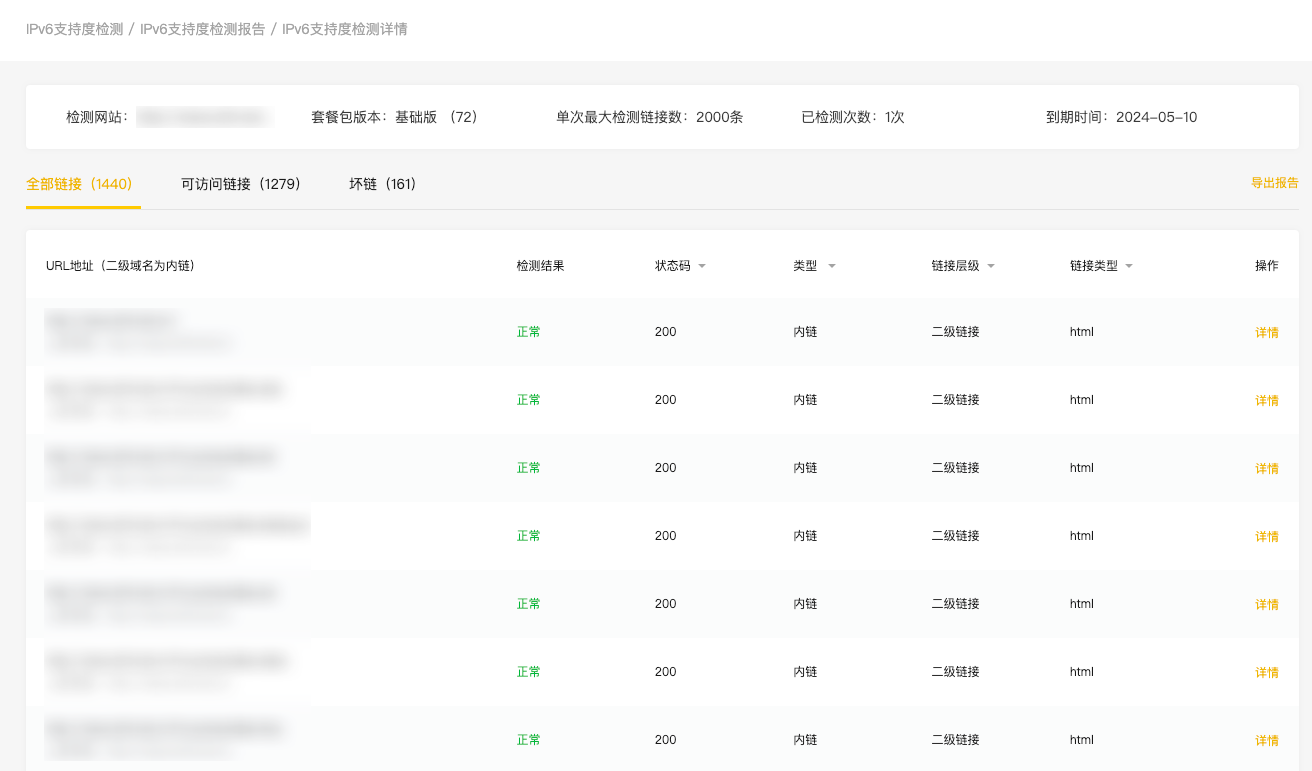Click the 导出报告 link
The height and width of the screenshot is (771, 1312).
1274,183
